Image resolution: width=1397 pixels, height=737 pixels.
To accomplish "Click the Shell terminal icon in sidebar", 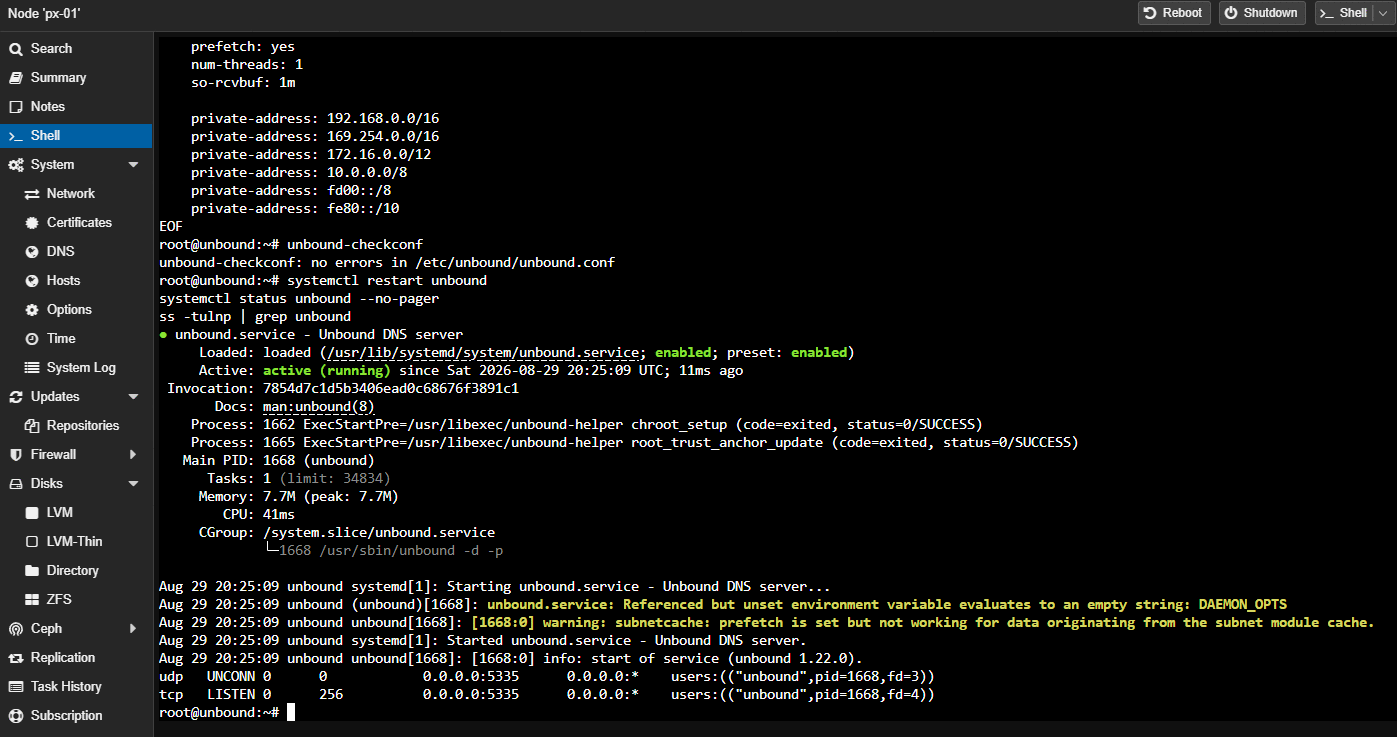I will pos(15,135).
